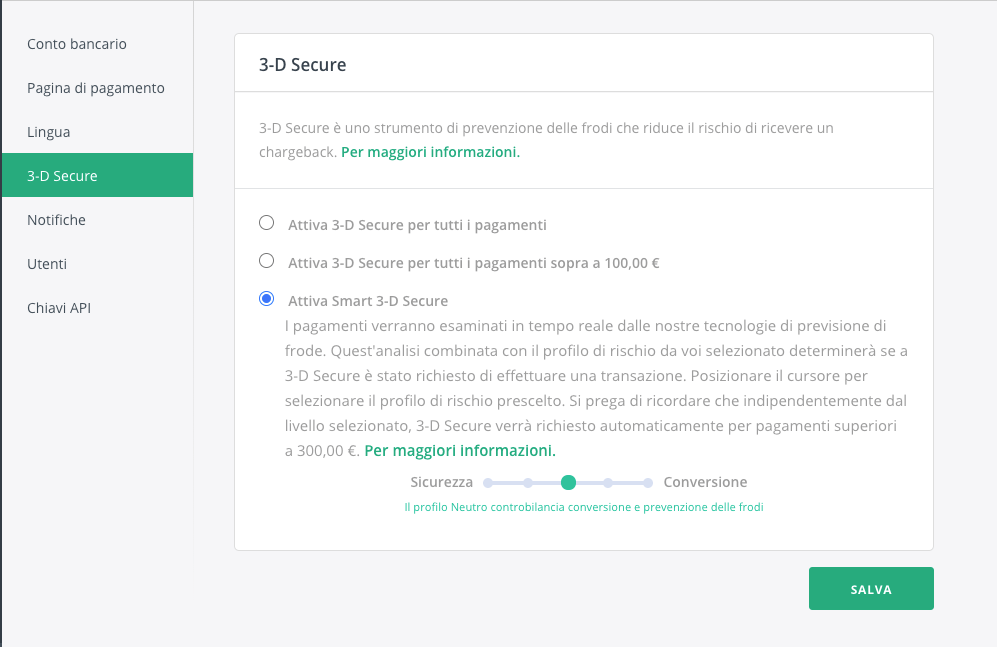
Task: Go to Pagina di pagamento section
Action: point(96,88)
